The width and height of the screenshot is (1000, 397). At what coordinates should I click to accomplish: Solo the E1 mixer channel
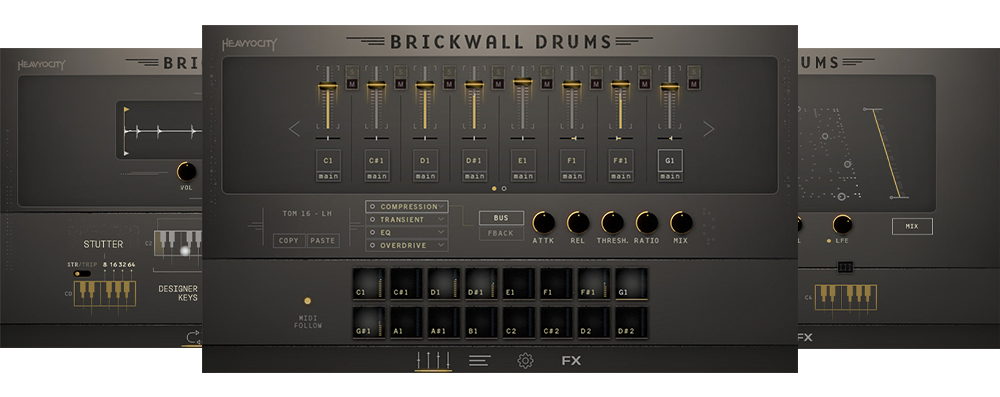click(547, 71)
